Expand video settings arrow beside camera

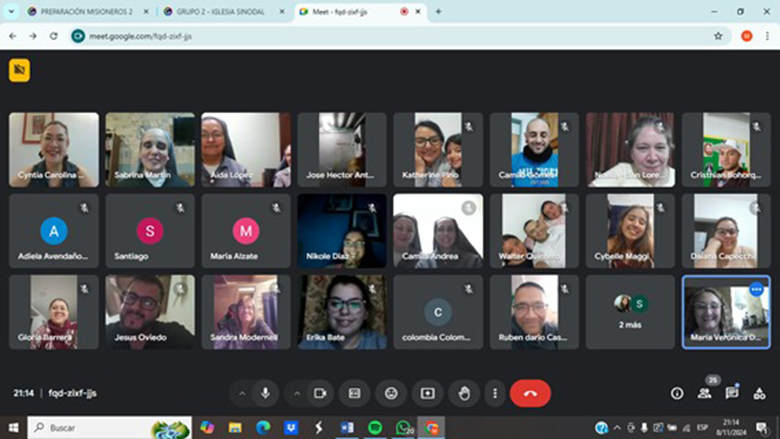pos(295,393)
